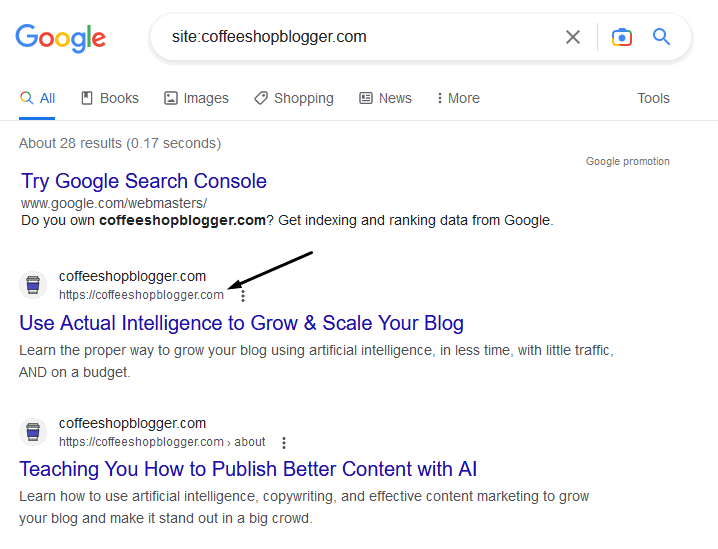Open 'Teaching You How to Publish' result
The image size is (718, 549).
tap(248, 469)
